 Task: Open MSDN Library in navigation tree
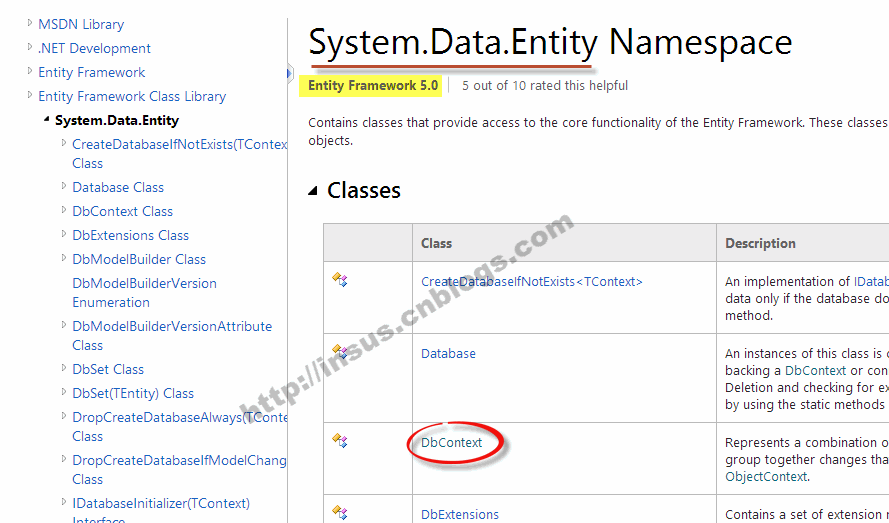81,24
